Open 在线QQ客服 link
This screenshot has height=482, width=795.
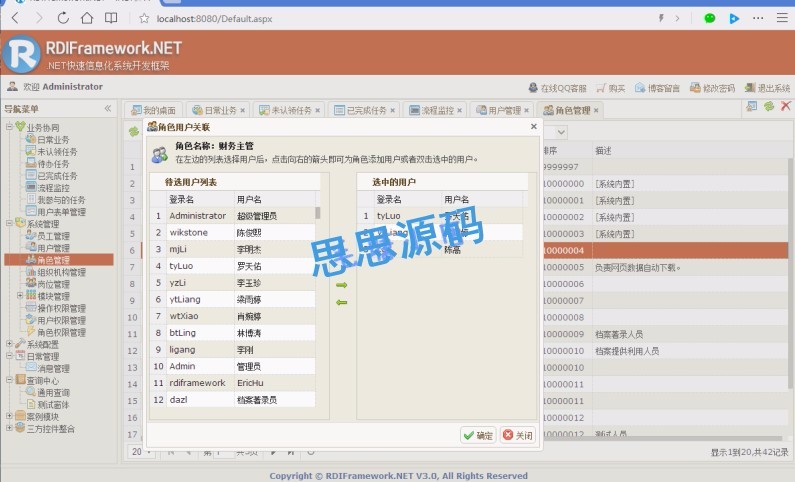557,88
